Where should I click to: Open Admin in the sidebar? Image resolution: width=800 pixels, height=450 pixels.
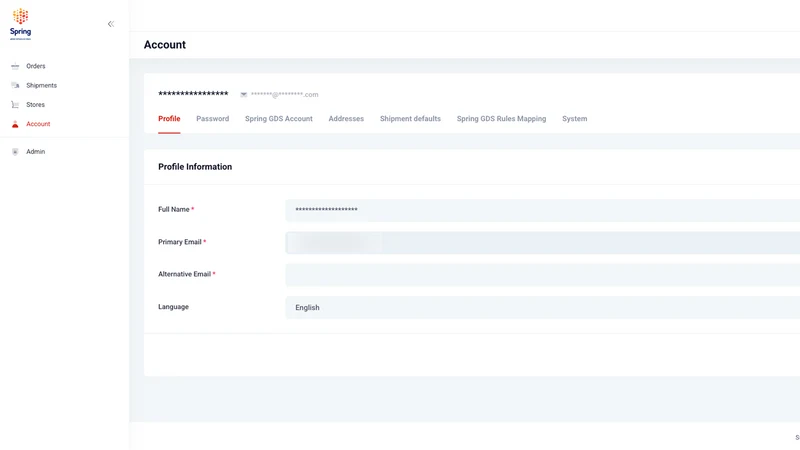35,152
